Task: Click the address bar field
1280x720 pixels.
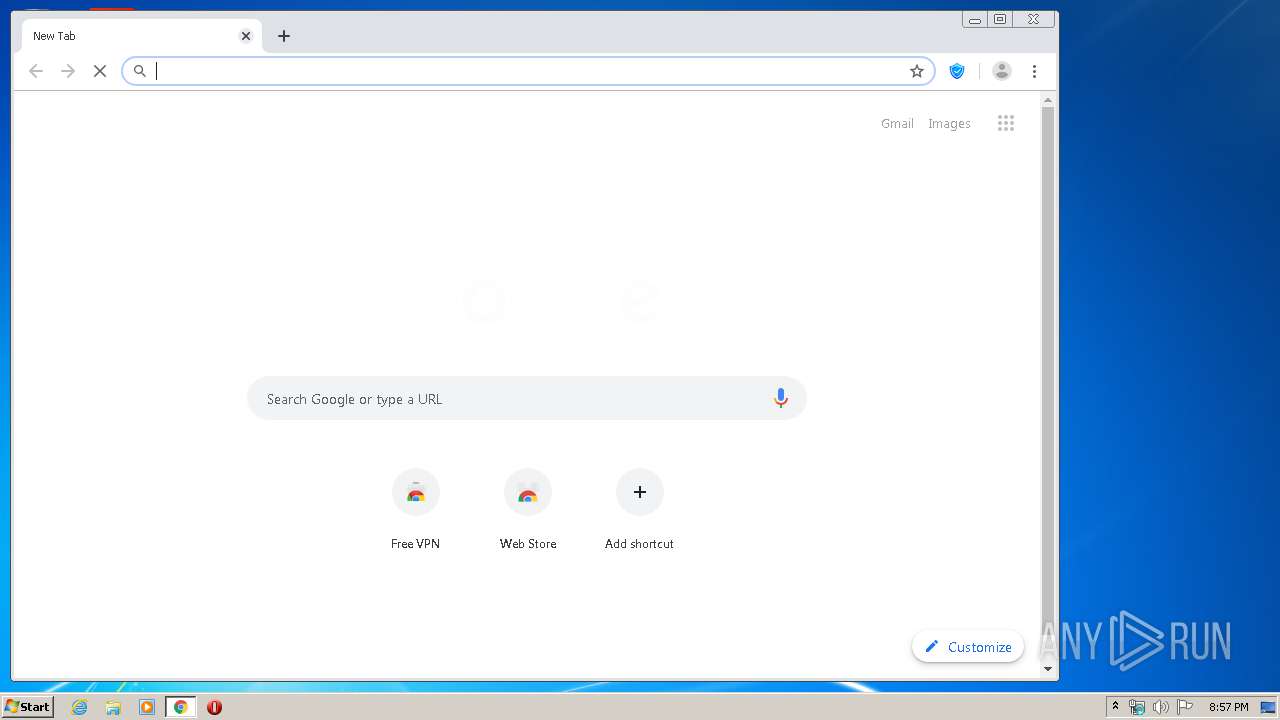Action: click(x=528, y=71)
